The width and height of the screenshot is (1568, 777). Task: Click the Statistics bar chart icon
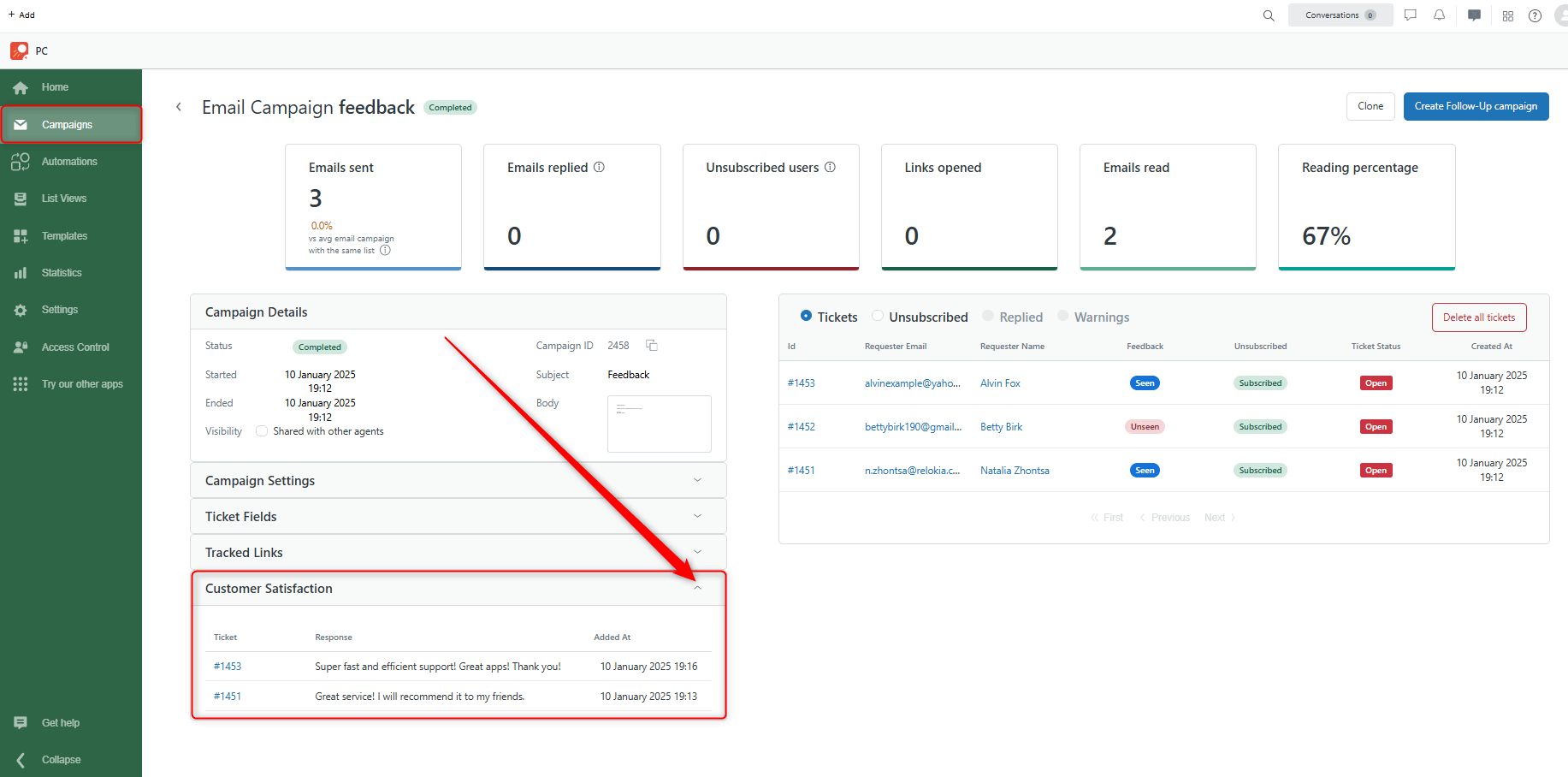21,273
